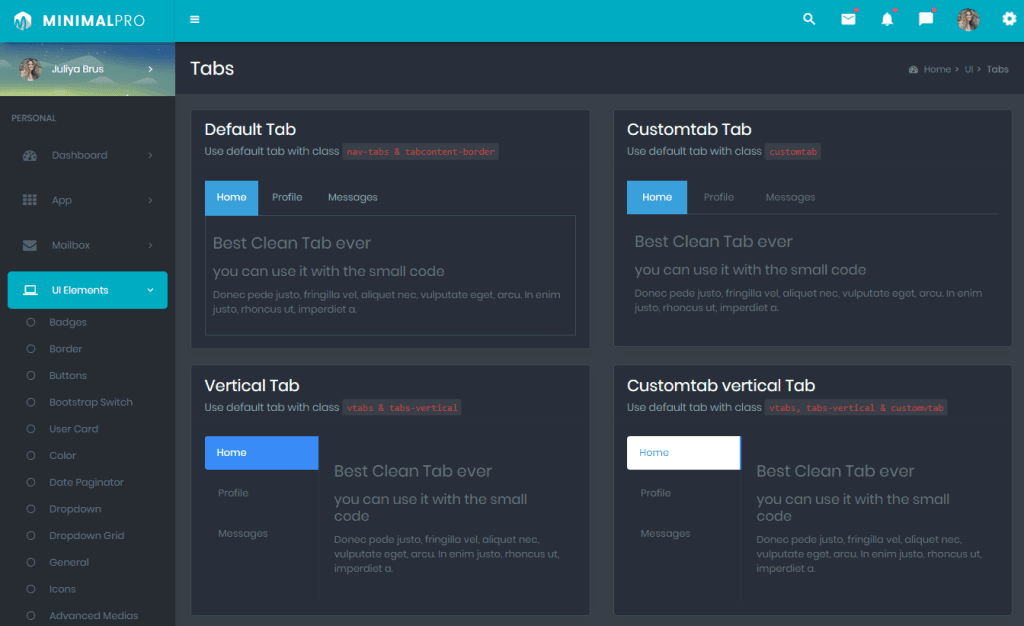
Task: Expand the Juliya Brus profile chevron
Action: [150, 69]
